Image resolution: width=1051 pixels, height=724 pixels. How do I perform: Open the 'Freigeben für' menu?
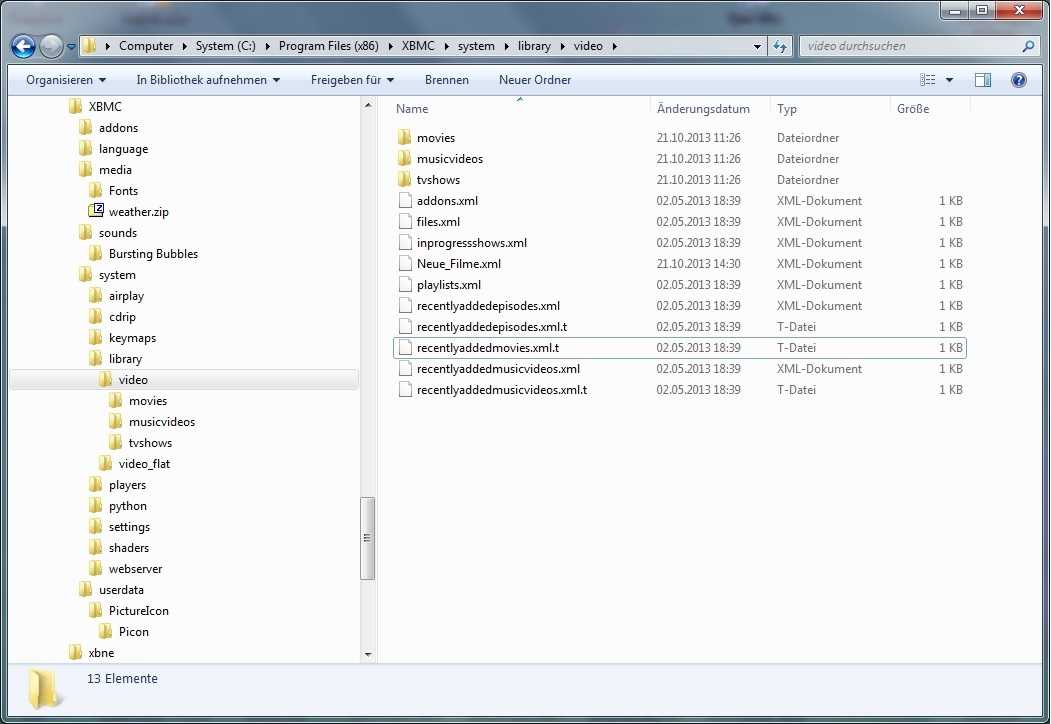click(353, 80)
